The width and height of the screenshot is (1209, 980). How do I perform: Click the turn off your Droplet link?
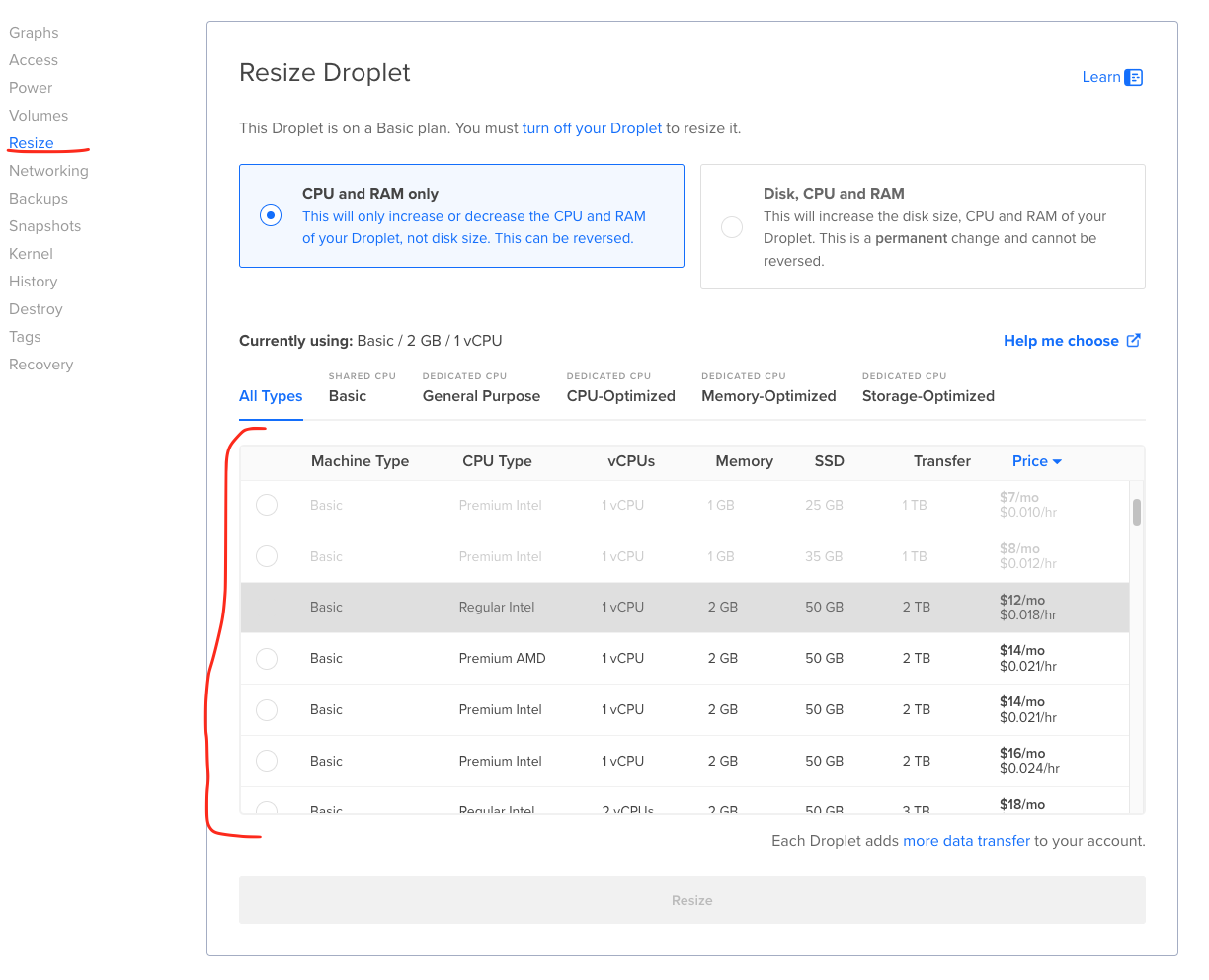tap(592, 127)
